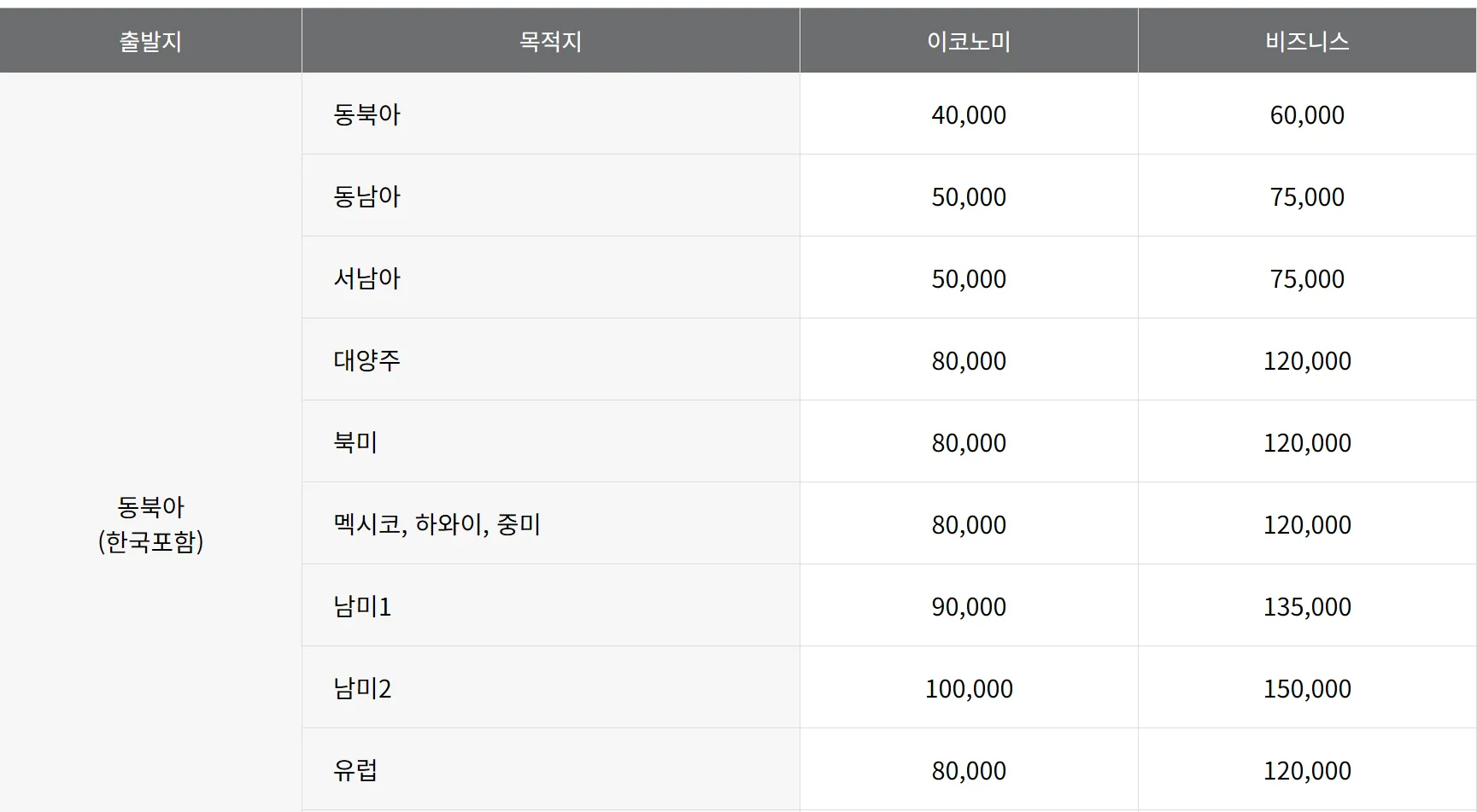Click the 40,000 economy mileage value

point(968,114)
